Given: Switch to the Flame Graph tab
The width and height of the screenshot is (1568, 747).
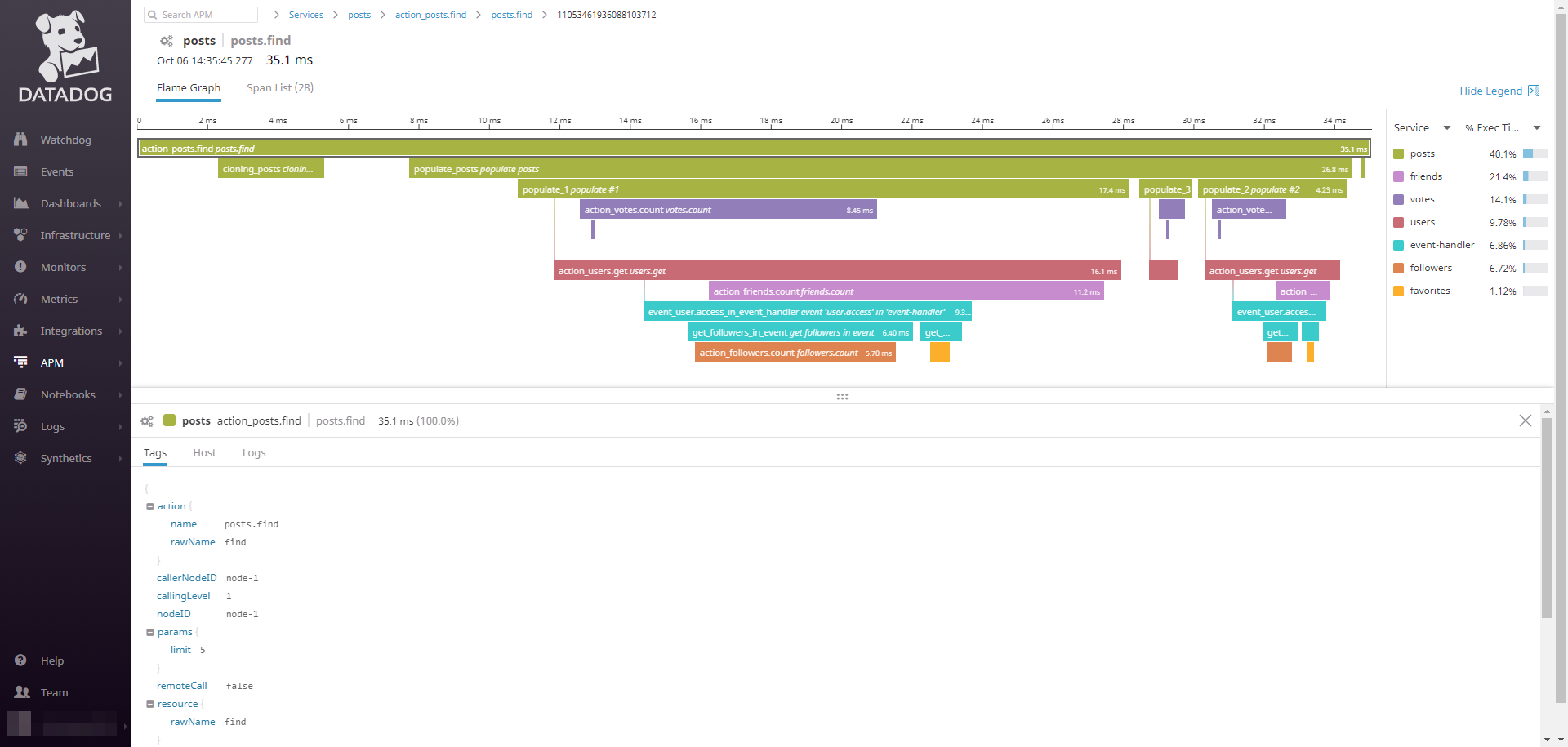Looking at the screenshot, I should click(189, 88).
